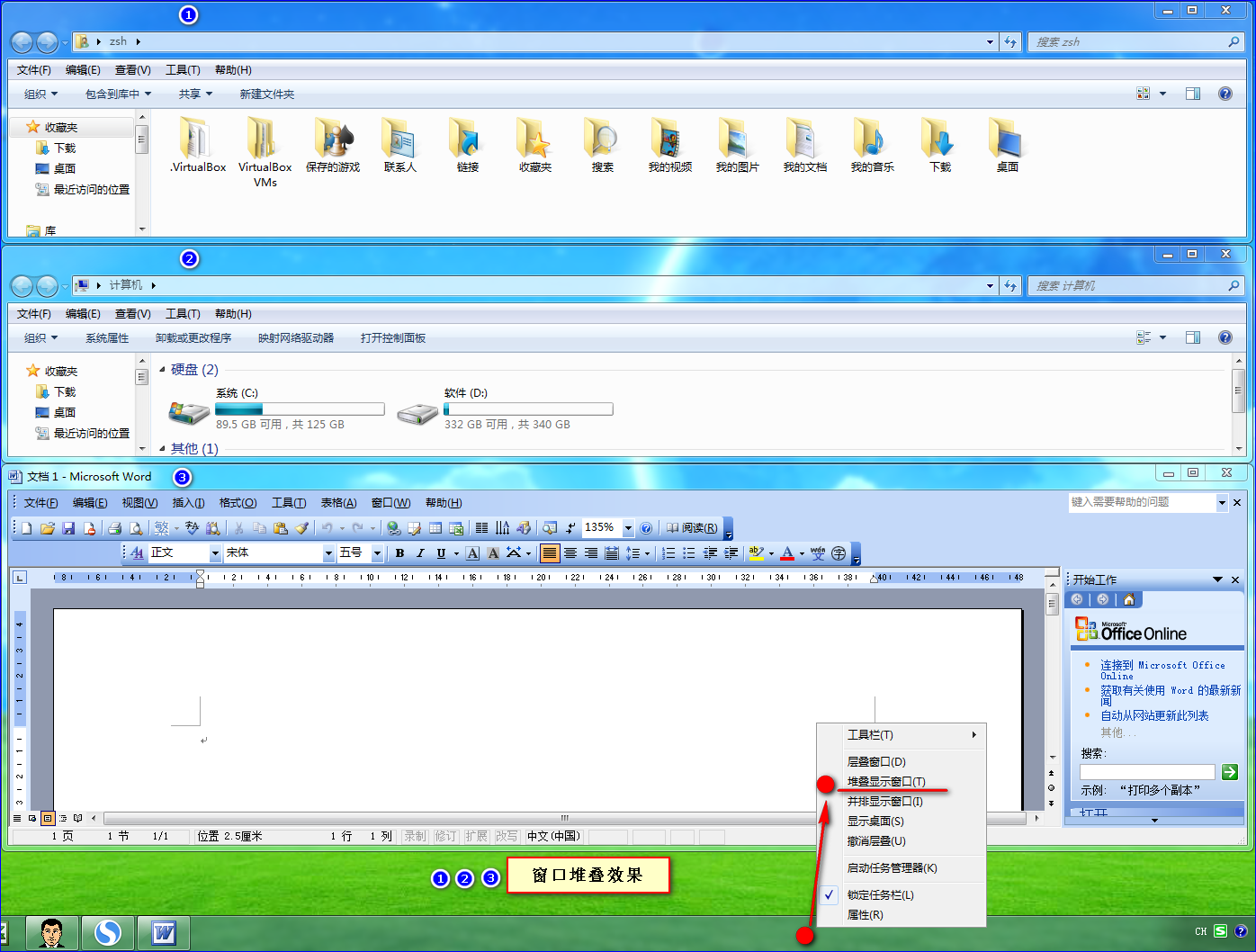The width and height of the screenshot is (1256, 952).
Task: Click the Undo arrow icon in Word
Action: (327, 528)
